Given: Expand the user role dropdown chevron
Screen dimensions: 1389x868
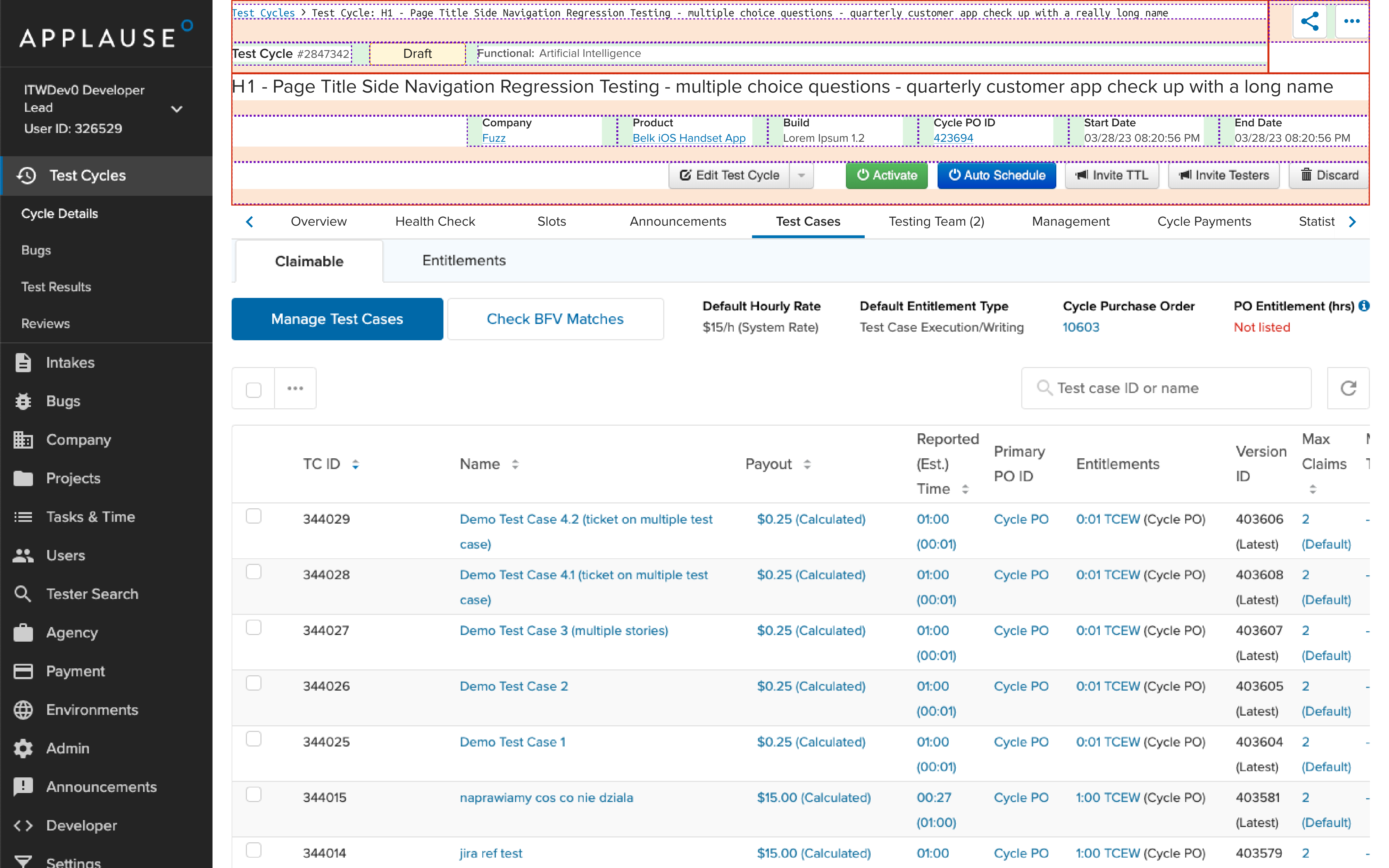Looking at the screenshot, I should click(177, 108).
